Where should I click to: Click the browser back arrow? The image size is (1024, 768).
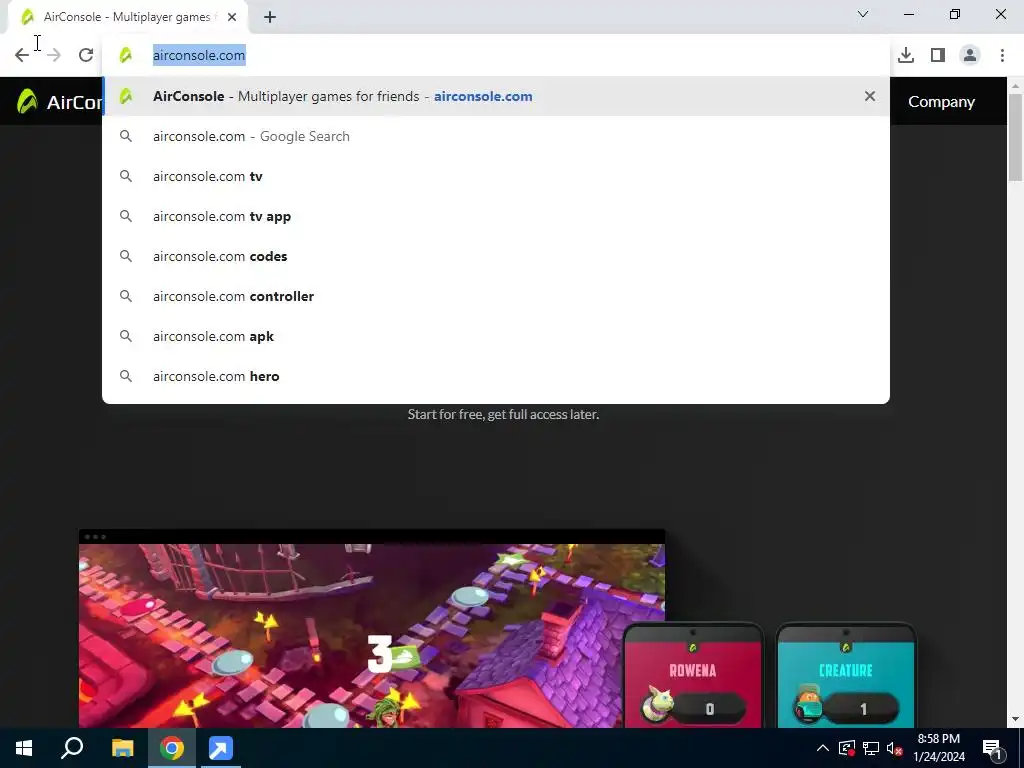(x=22, y=56)
